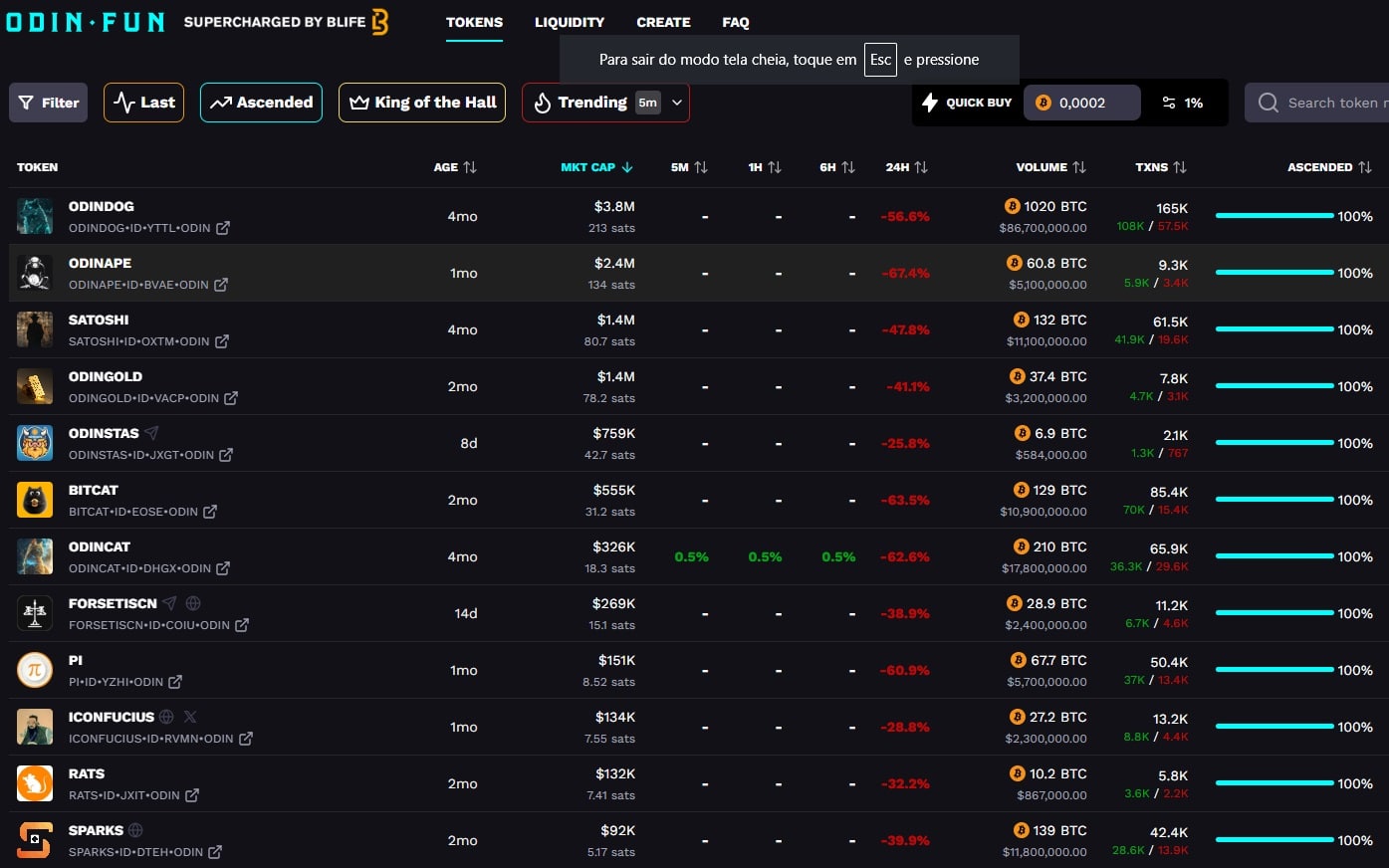The height and width of the screenshot is (868, 1389).
Task: Open SATOSHI external link icon
Action: (222, 341)
